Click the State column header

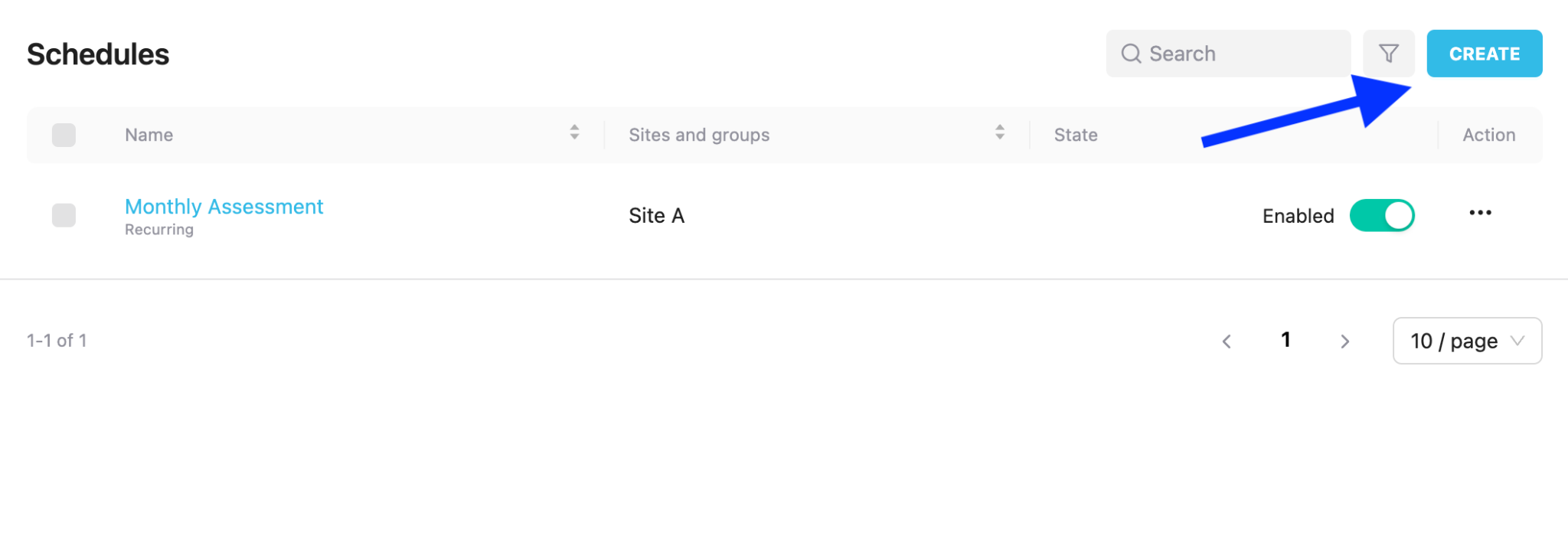pyautogui.click(x=1076, y=135)
